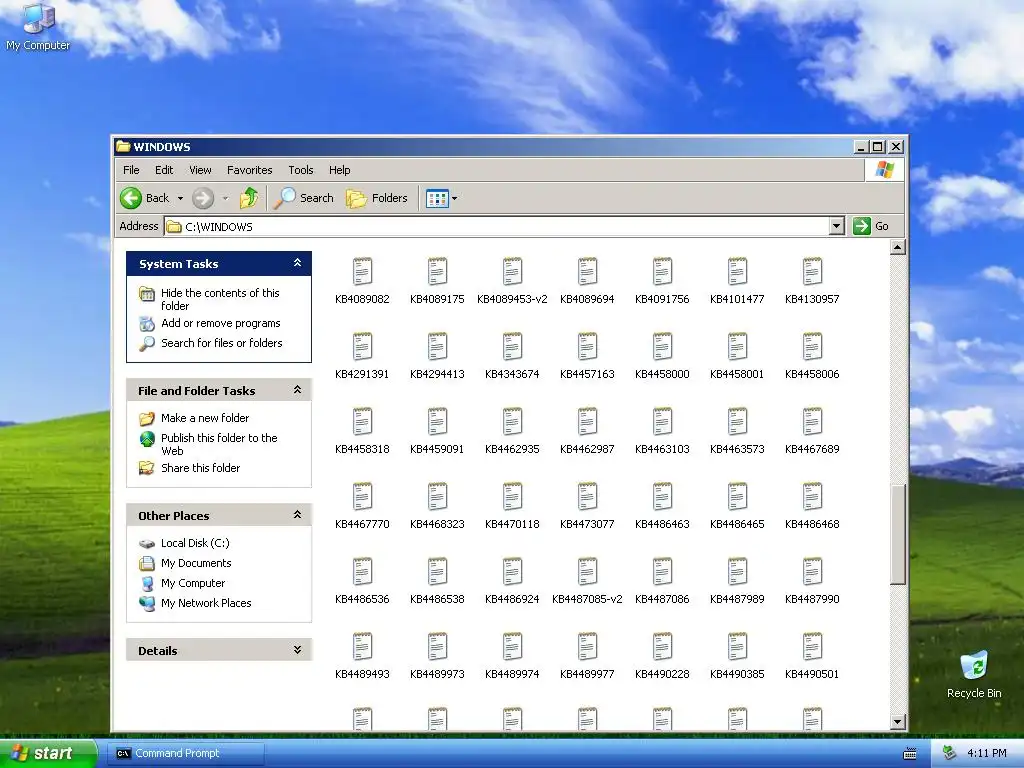Image resolution: width=1024 pixels, height=768 pixels.
Task: Select the KB4089082 file icon
Action: 362,271
